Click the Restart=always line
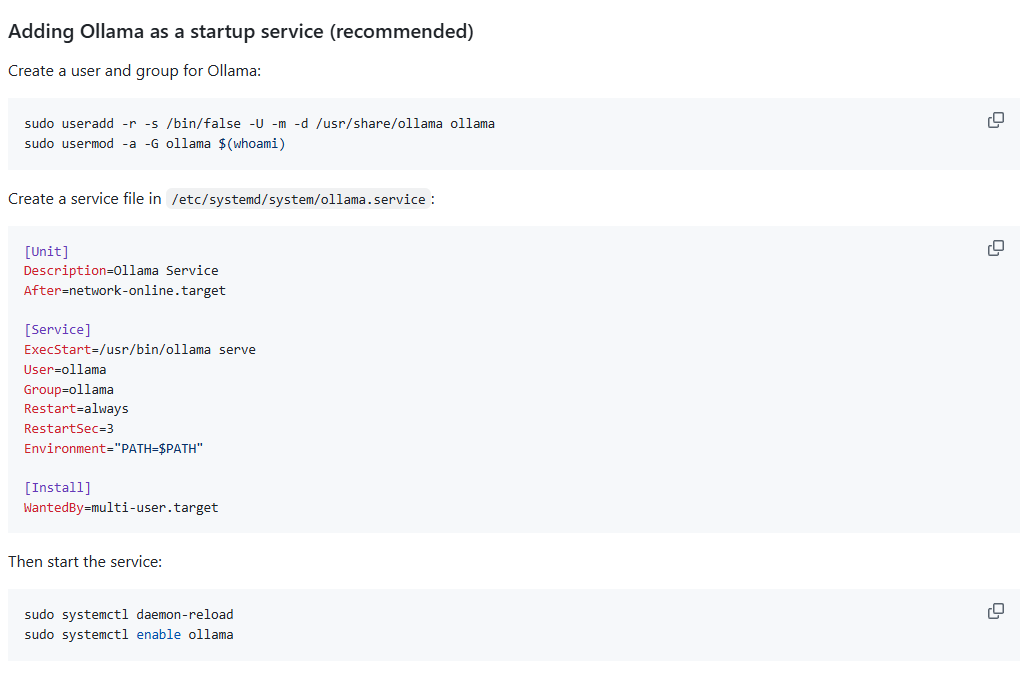The height and width of the screenshot is (677, 1029). pyautogui.click(x=76, y=408)
